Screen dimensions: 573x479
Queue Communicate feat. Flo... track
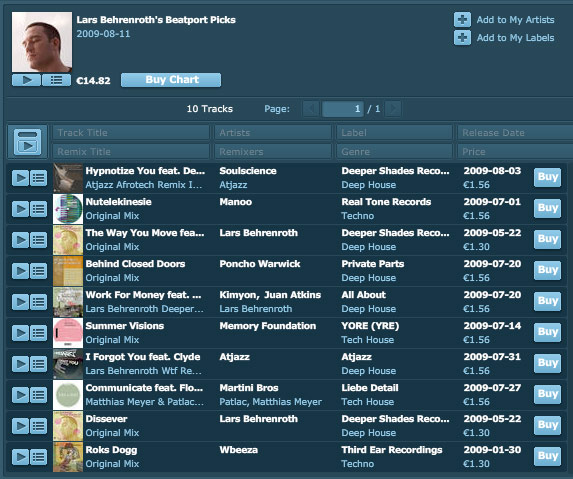click(x=38, y=395)
